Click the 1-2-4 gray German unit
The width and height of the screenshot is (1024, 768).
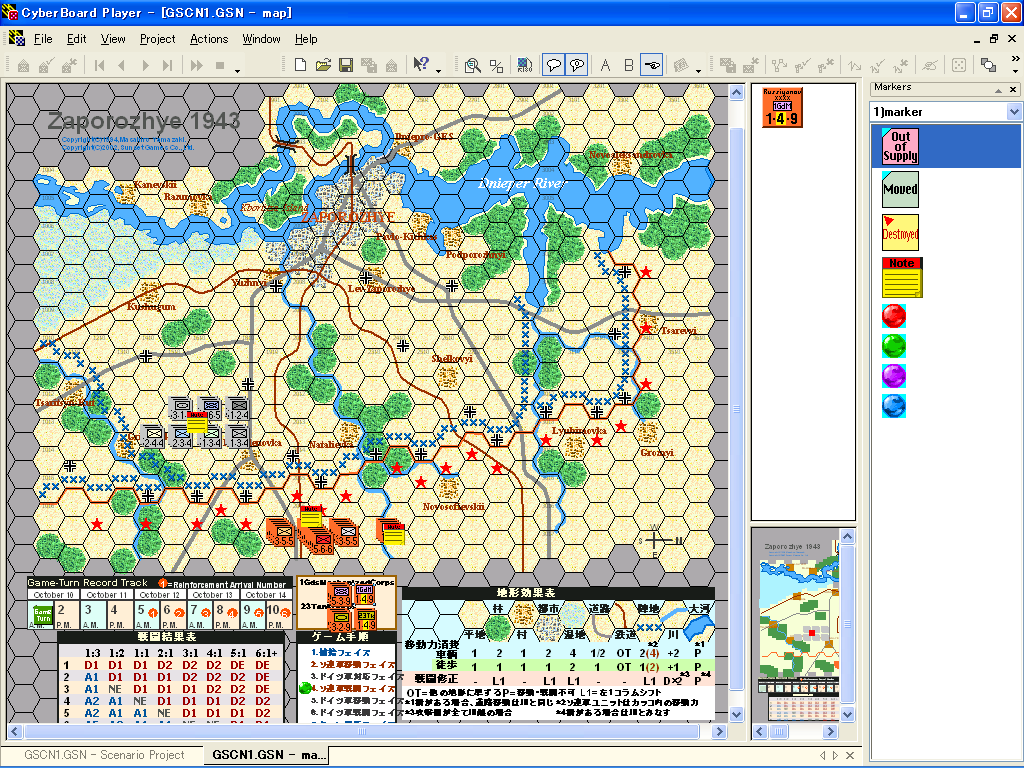pyautogui.click(x=238, y=408)
